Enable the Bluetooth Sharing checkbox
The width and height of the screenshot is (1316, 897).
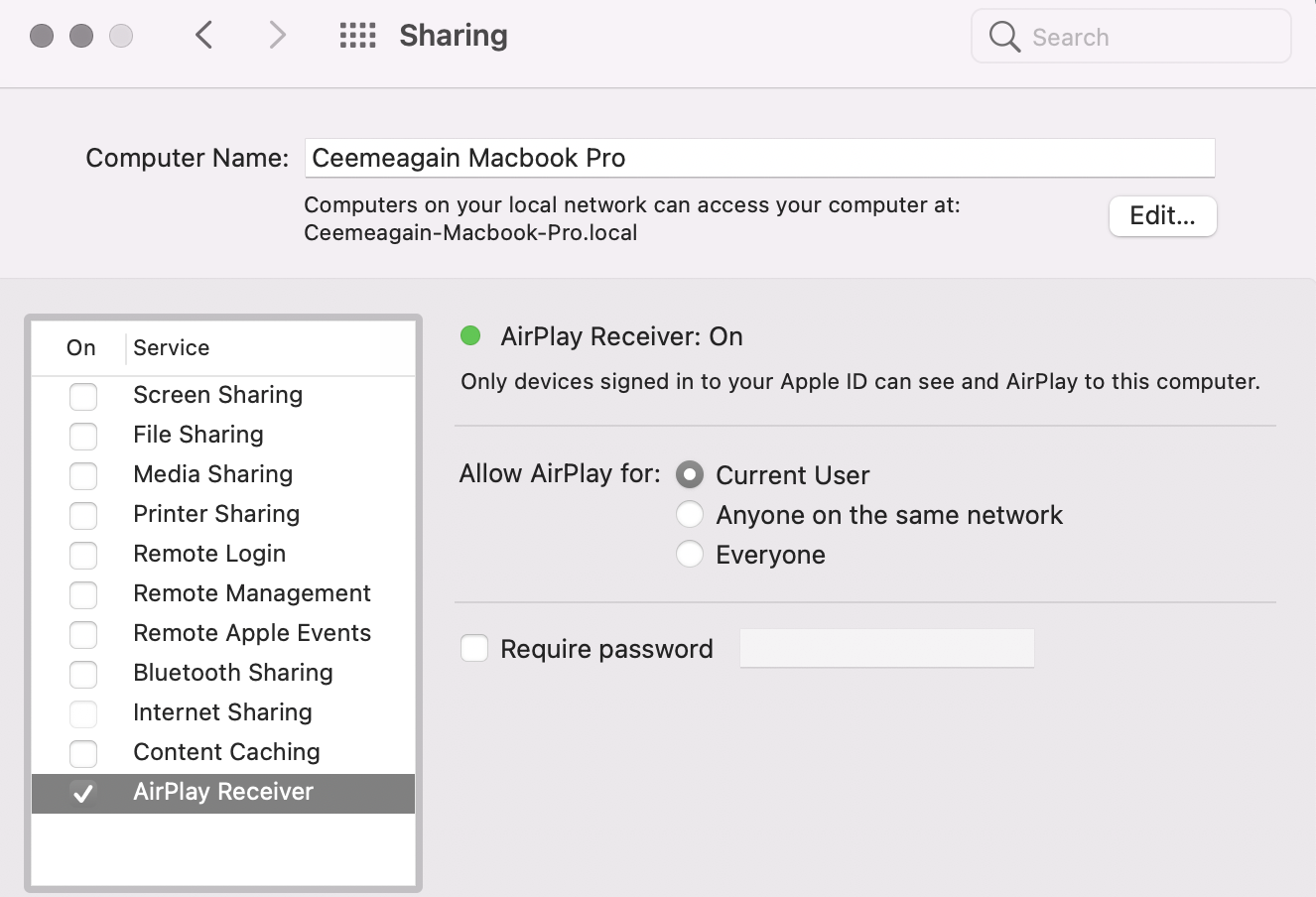(x=83, y=674)
